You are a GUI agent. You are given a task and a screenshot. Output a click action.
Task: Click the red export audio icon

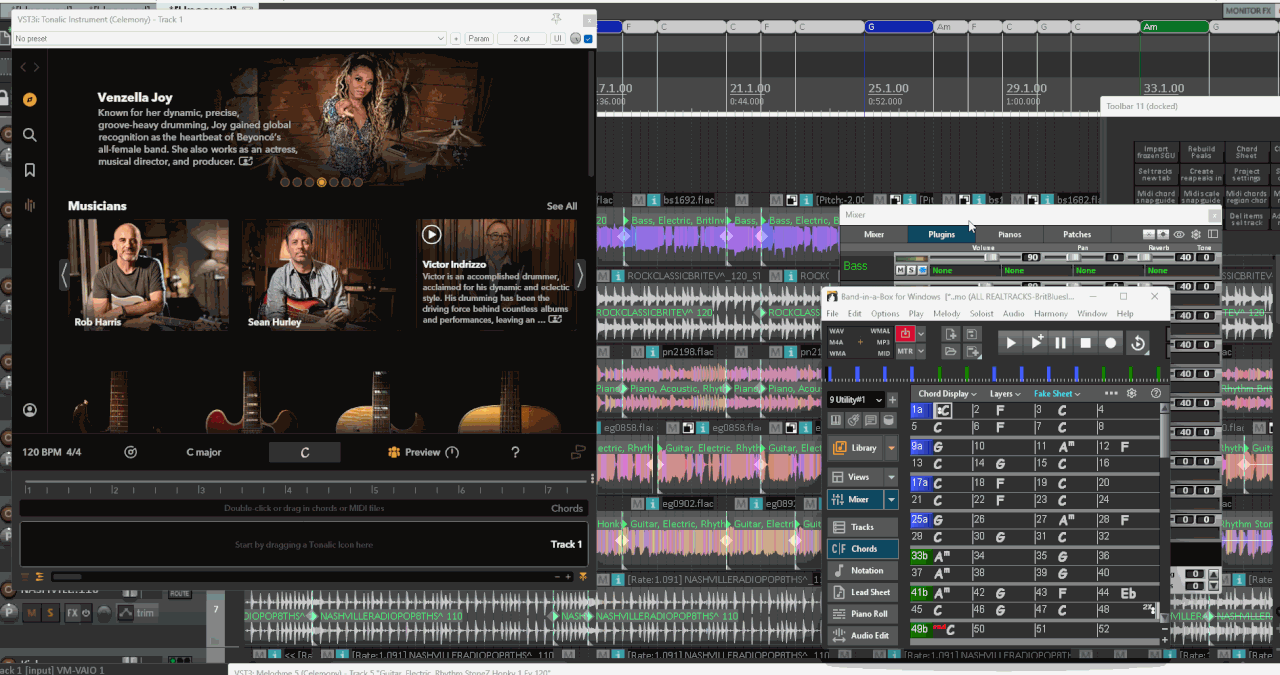coord(907,334)
